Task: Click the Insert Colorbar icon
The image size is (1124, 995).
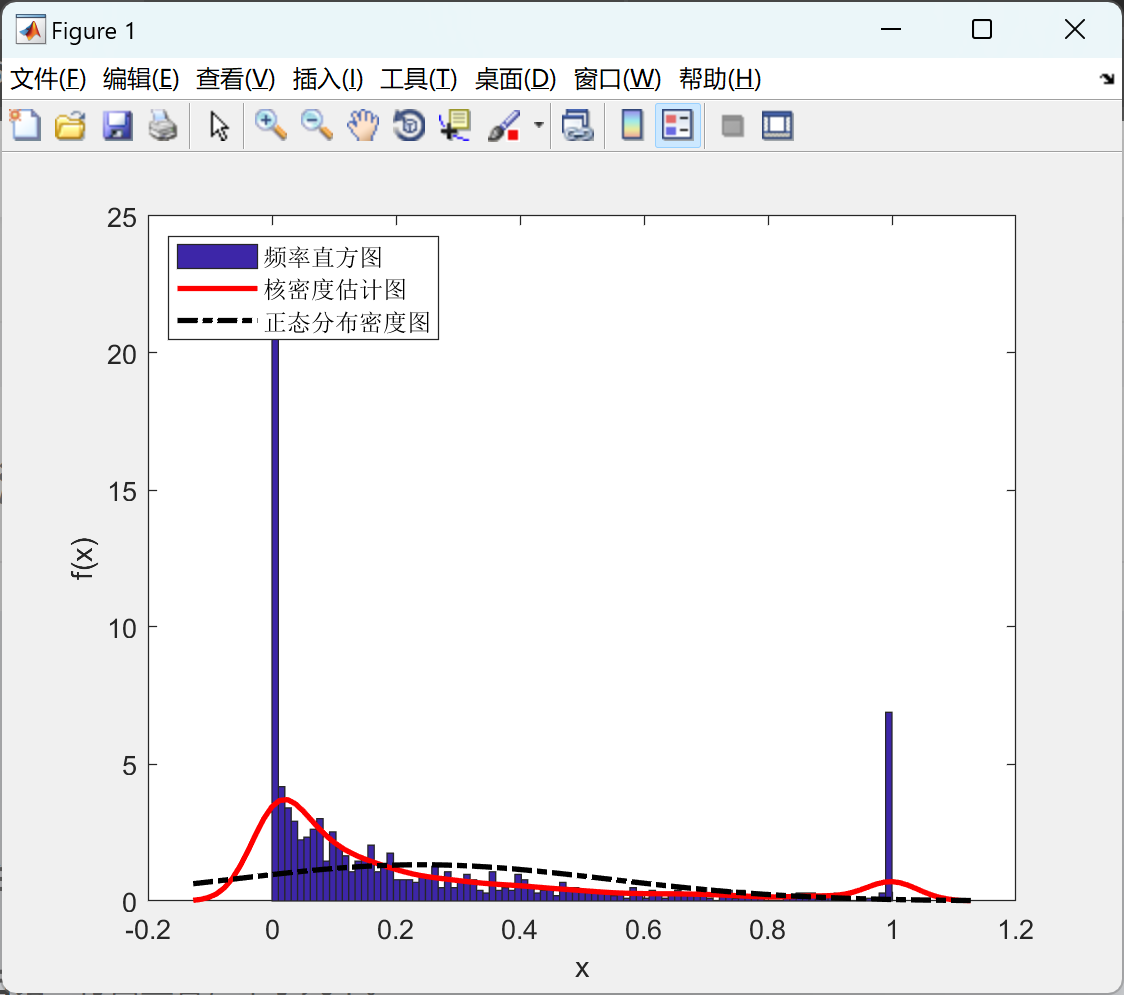Action: [632, 125]
